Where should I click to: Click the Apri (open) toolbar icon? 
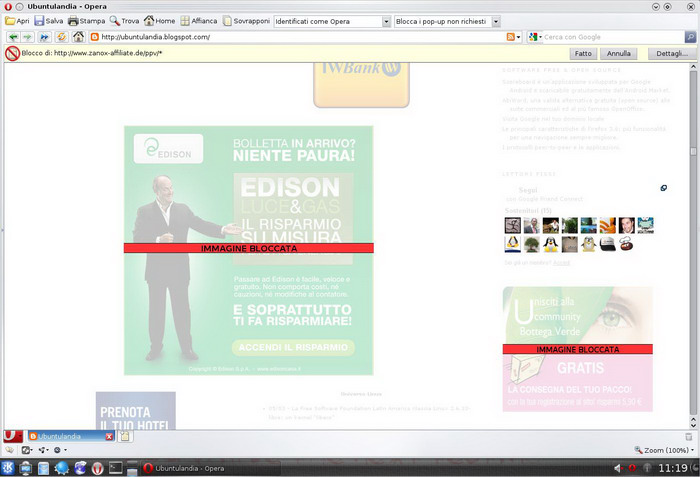tap(16, 21)
